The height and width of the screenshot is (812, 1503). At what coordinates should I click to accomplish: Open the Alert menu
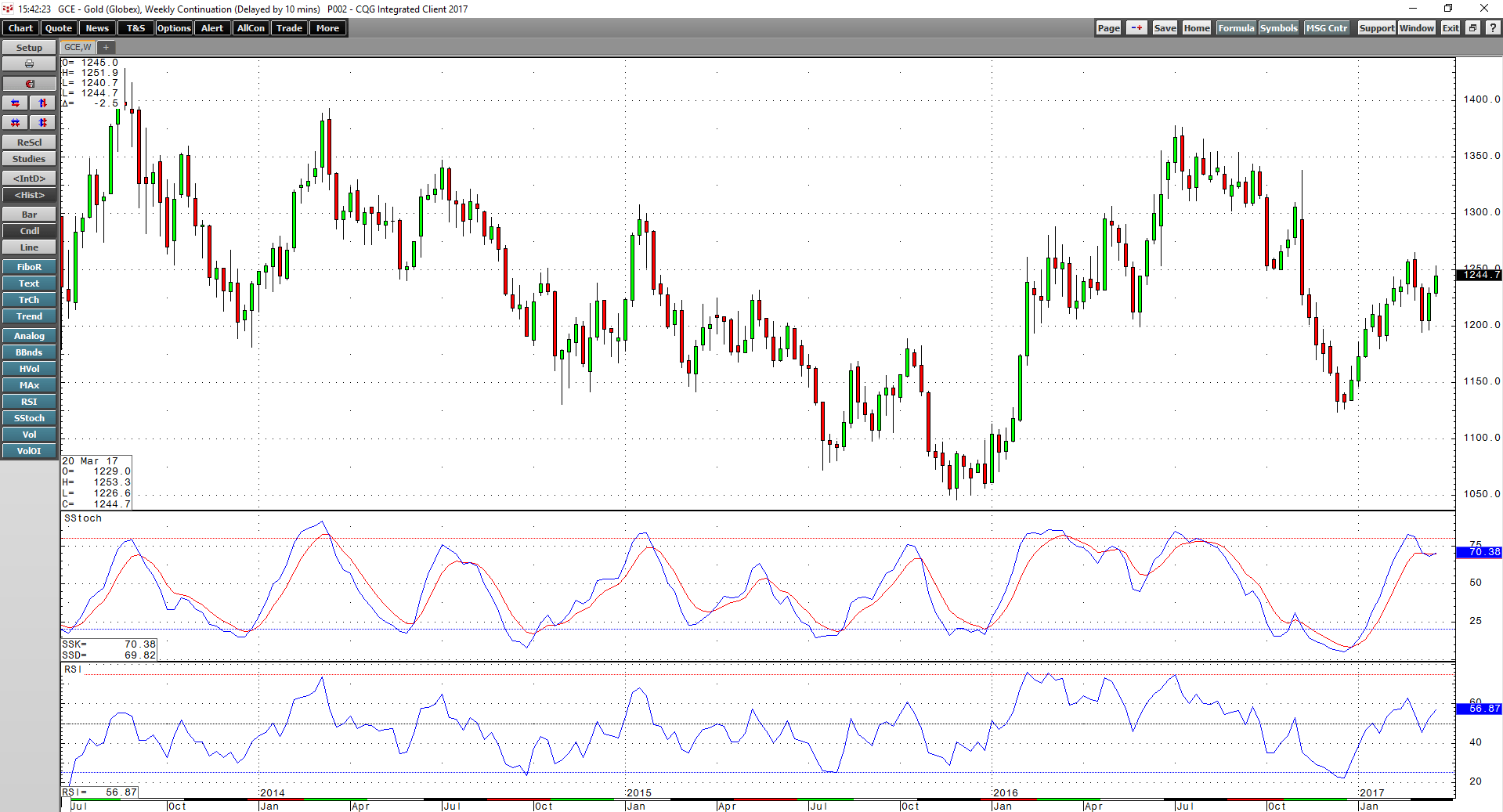(212, 28)
